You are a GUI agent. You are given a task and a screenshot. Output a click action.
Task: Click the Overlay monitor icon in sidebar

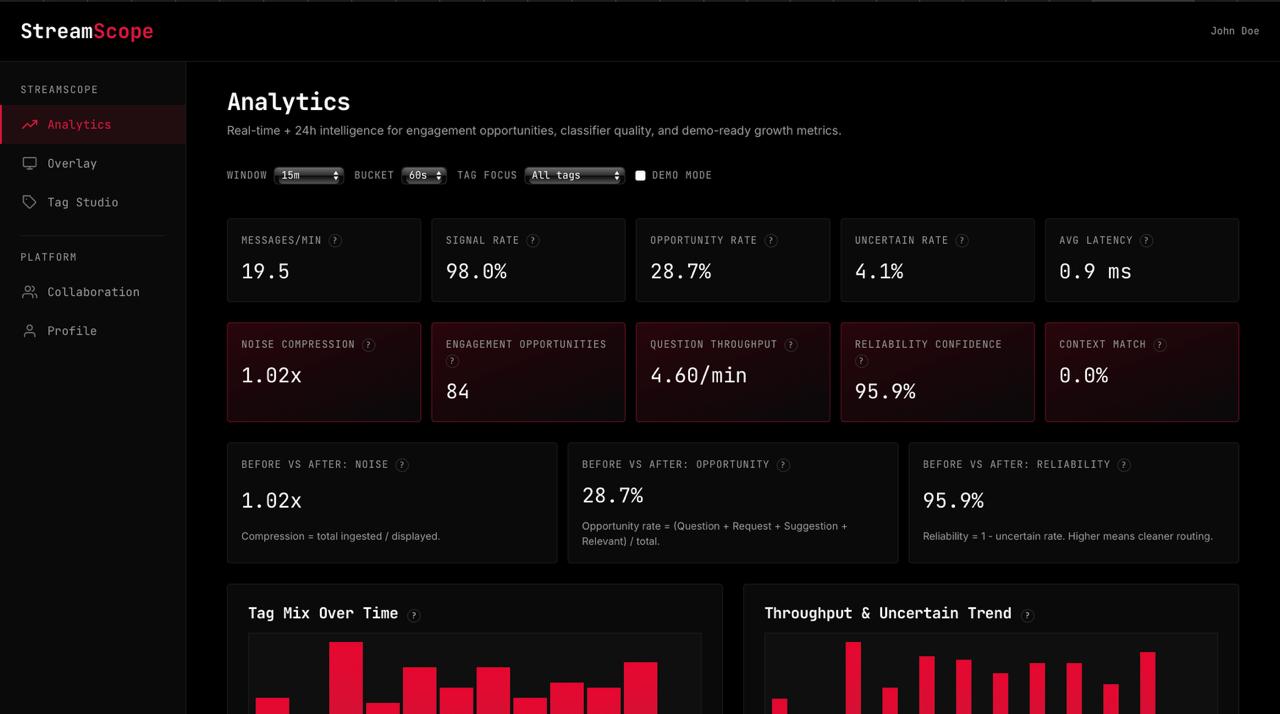[x=30, y=164]
